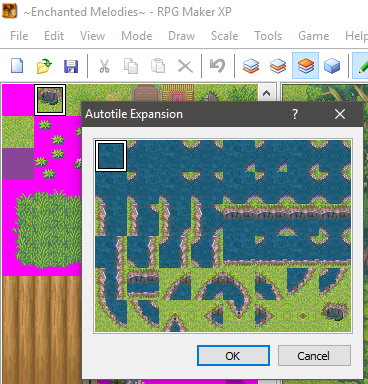
Task: Open the File menu
Action: coord(19,36)
